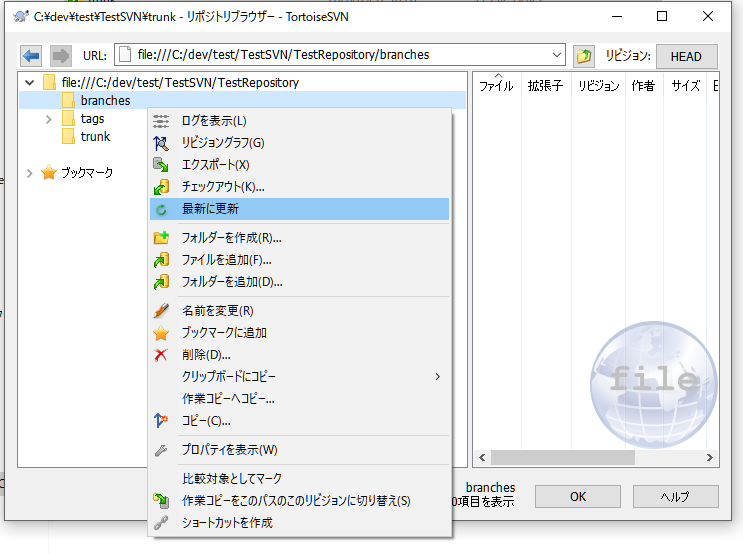Image resolution: width=743 pixels, height=554 pixels.
Task: Click the blue back navigation arrow
Action: click(31, 56)
